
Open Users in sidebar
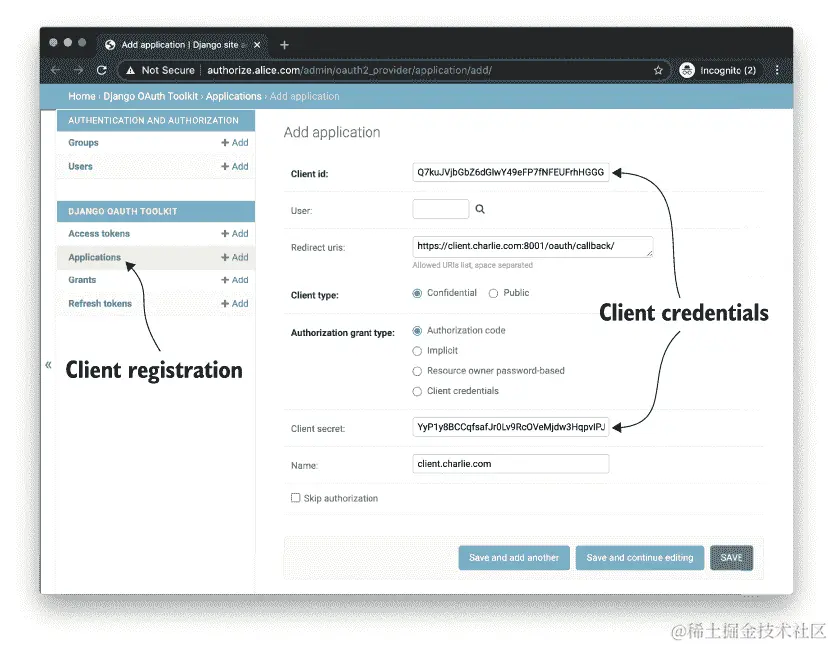[x=80, y=166]
